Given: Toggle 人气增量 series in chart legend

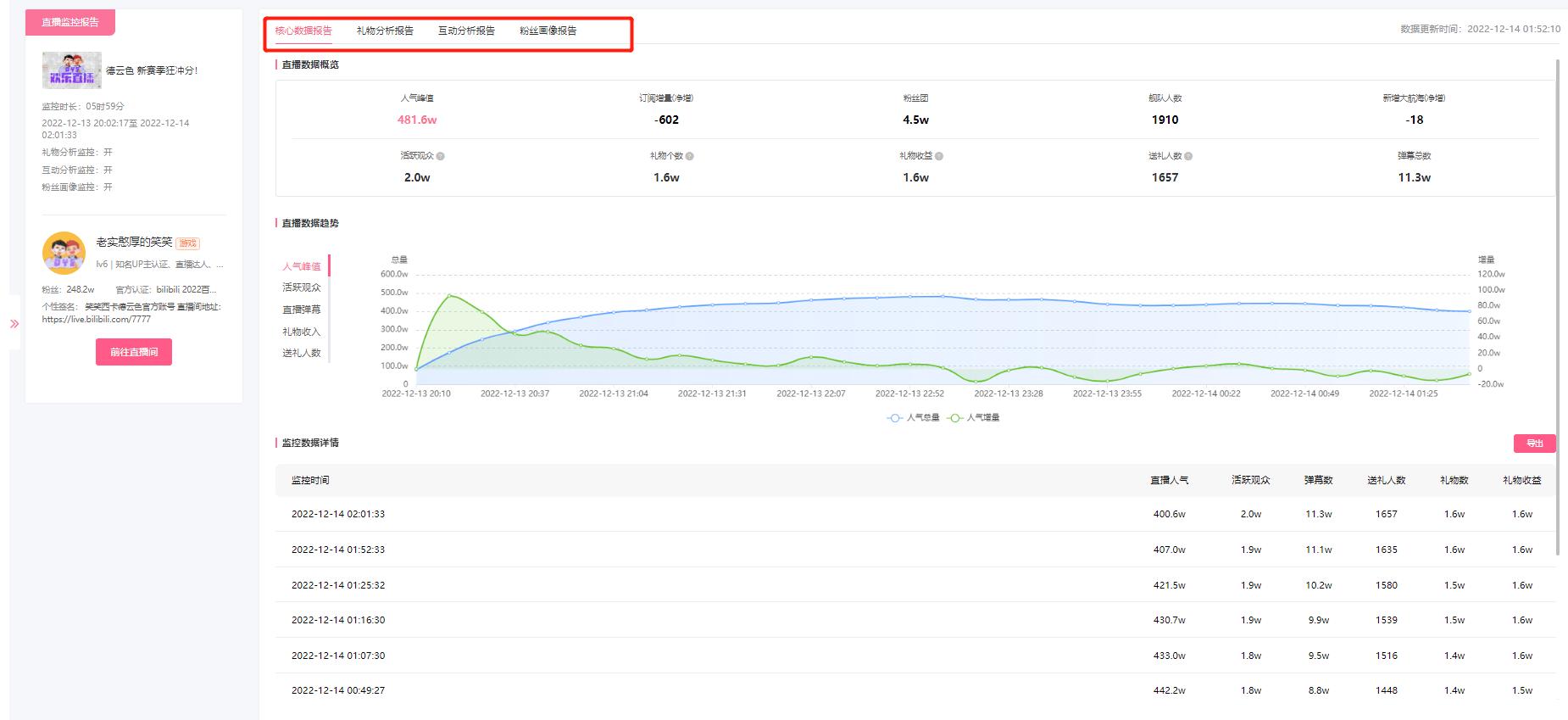Looking at the screenshot, I should click(x=974, y=418).
